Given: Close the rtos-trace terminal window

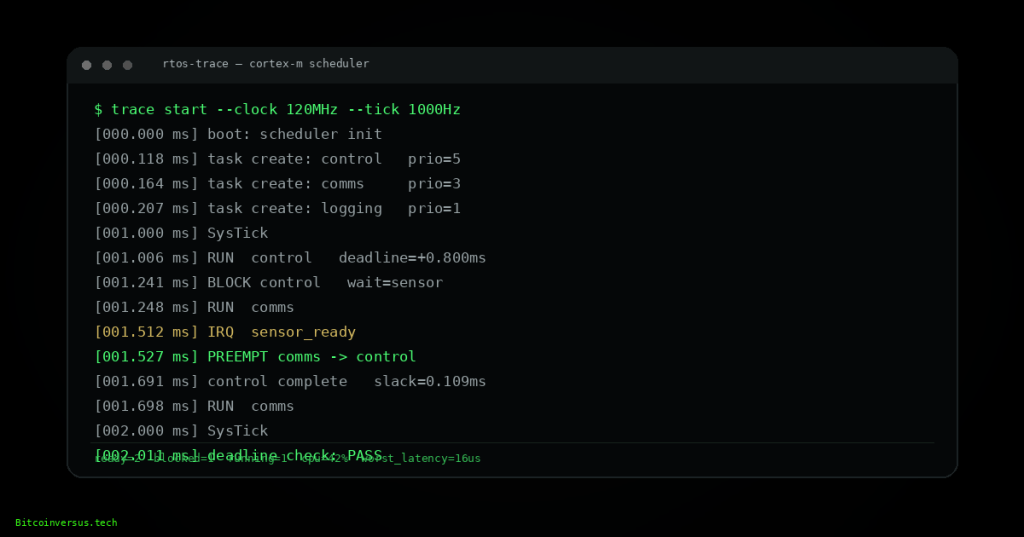Looking at the screenshot, I should [x=87, y=65].
